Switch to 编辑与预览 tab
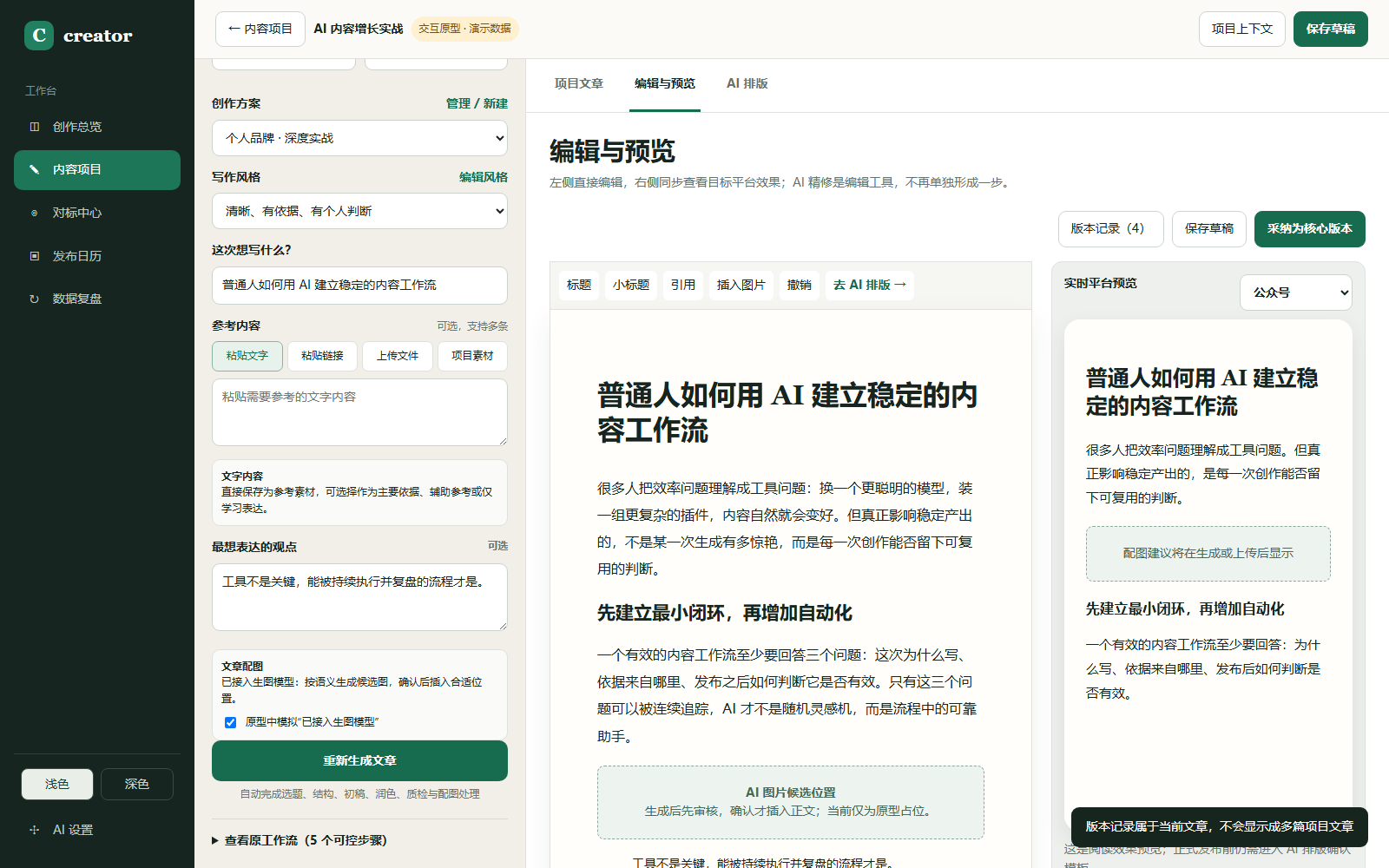This screenshot has width=1389, height=868. 665,83
